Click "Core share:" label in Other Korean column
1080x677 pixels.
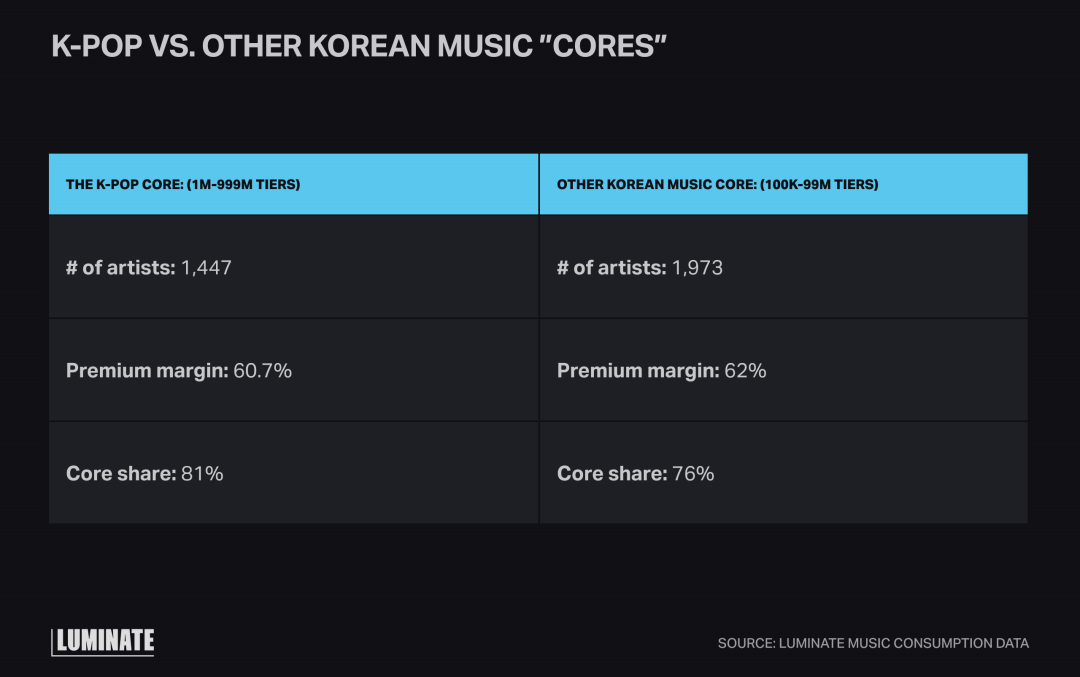[612, 473]
